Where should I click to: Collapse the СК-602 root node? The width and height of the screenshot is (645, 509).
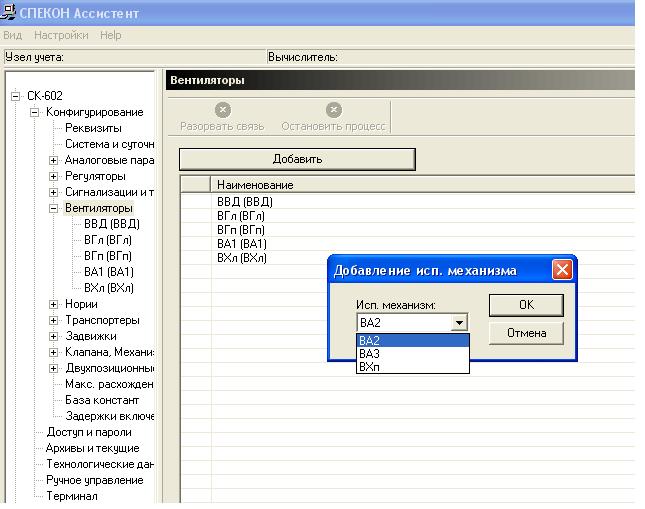coord(16,96)
